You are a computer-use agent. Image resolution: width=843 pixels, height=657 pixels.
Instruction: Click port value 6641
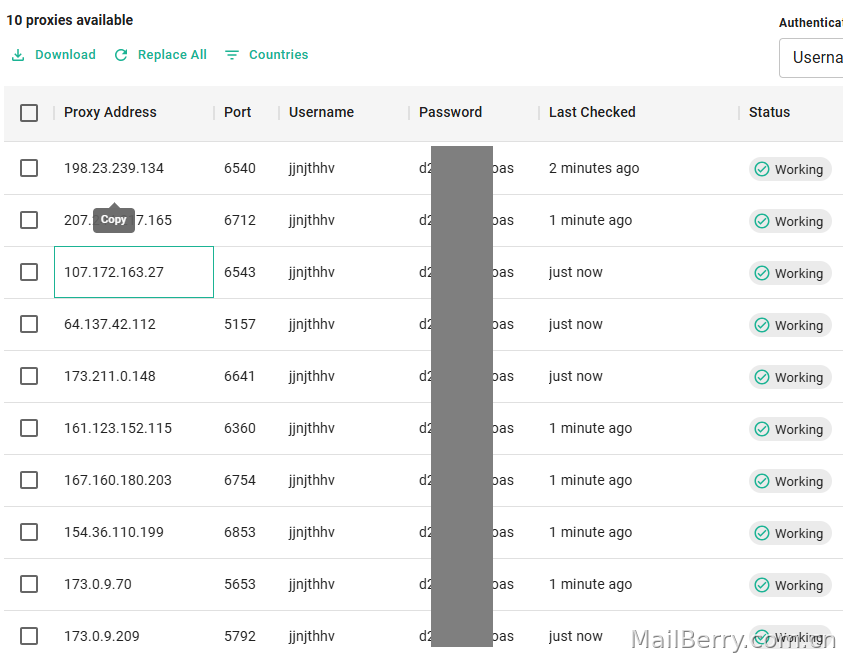[240, 376]
